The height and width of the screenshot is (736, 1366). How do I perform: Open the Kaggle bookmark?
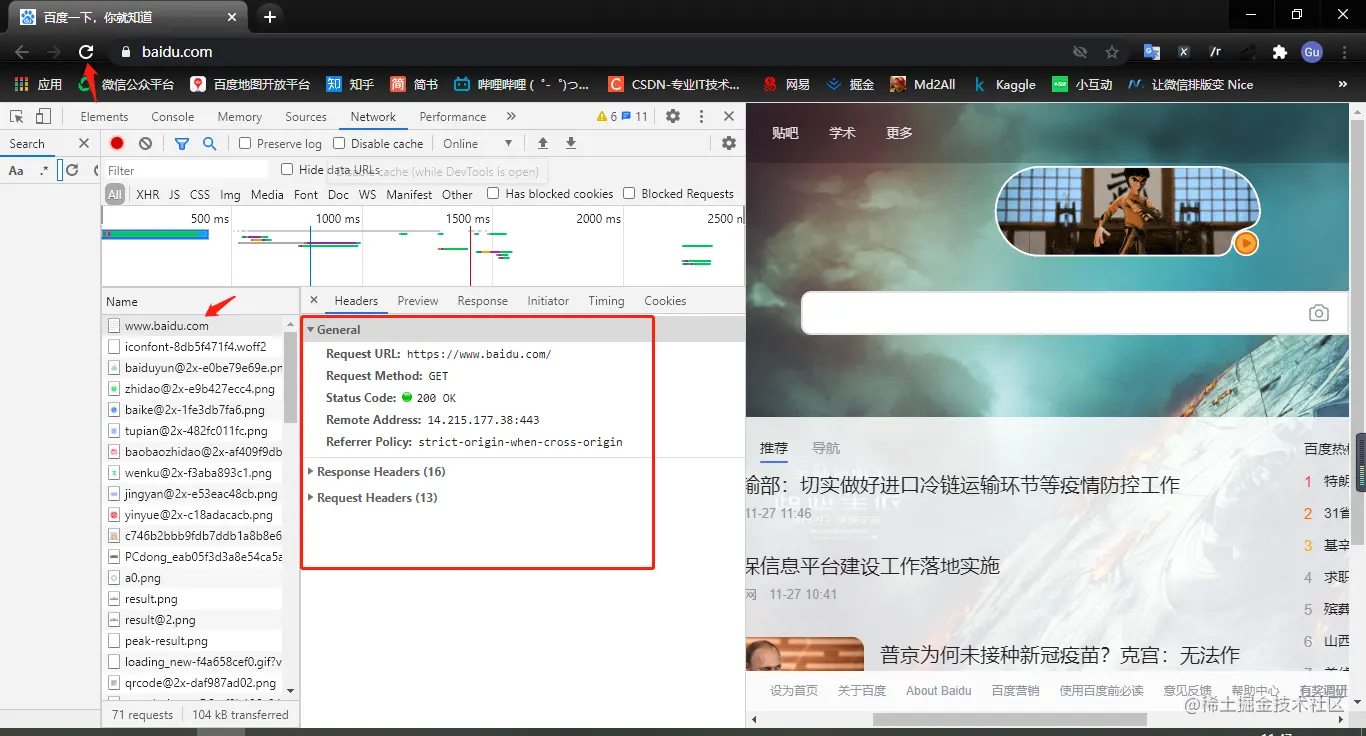point(1004,85)
